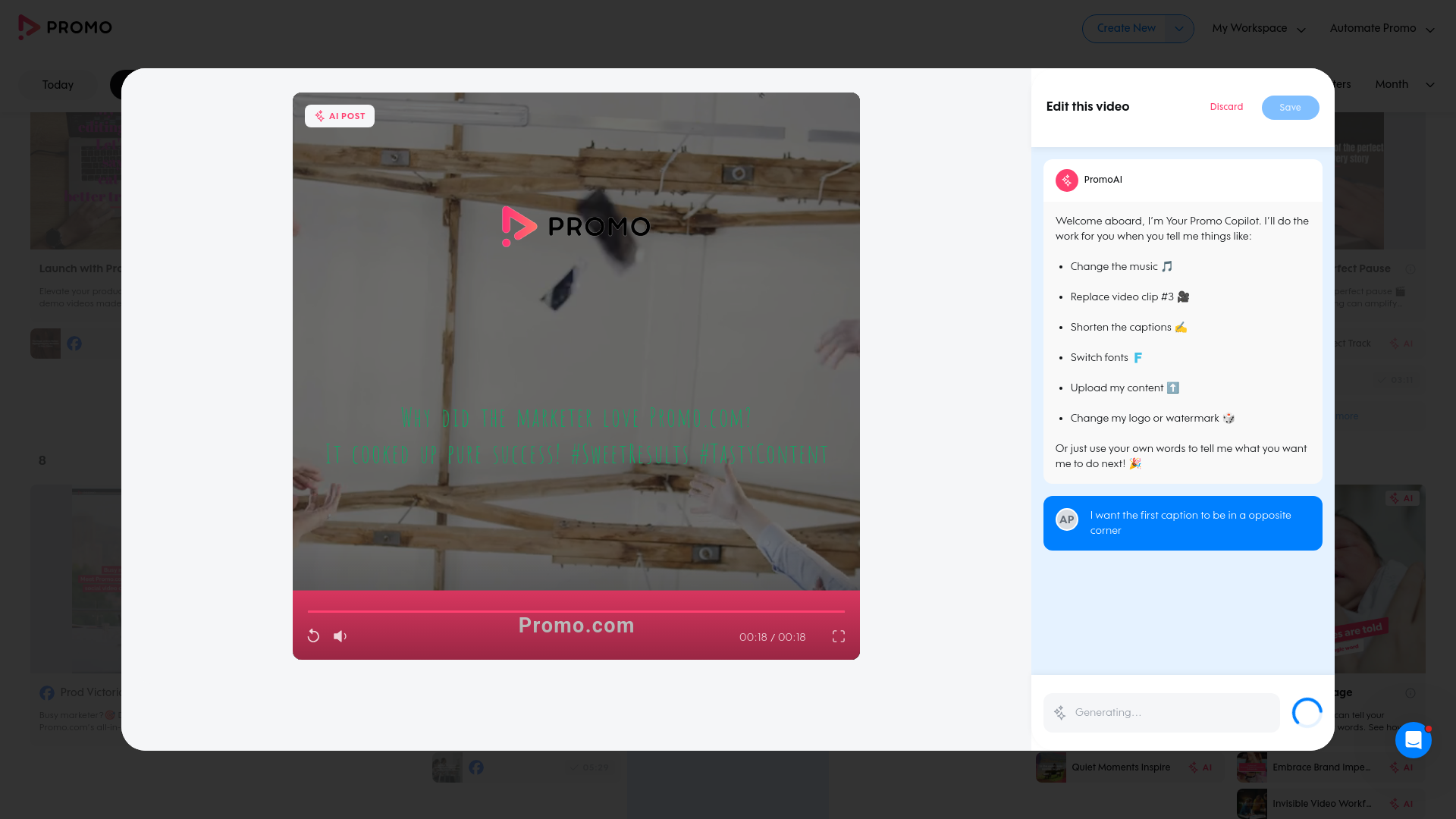Image resolution: width=1456 pixels, height=819 pixels.
Task: Click the PromoAI avatar icon
Action: pyautogui.click(x=1067, y=180)
